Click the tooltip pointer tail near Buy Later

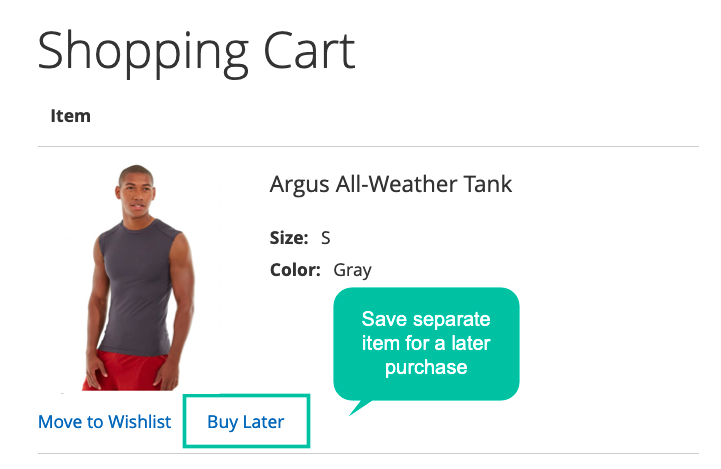click(360, 408)
